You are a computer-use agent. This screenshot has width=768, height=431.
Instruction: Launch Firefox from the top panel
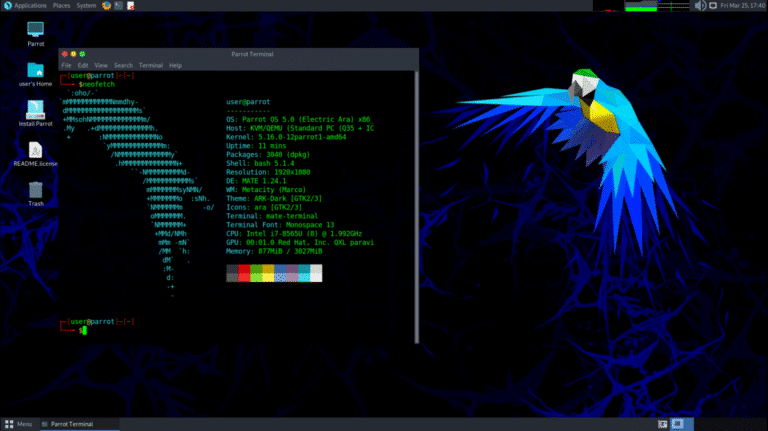click(x=106, y=5)
